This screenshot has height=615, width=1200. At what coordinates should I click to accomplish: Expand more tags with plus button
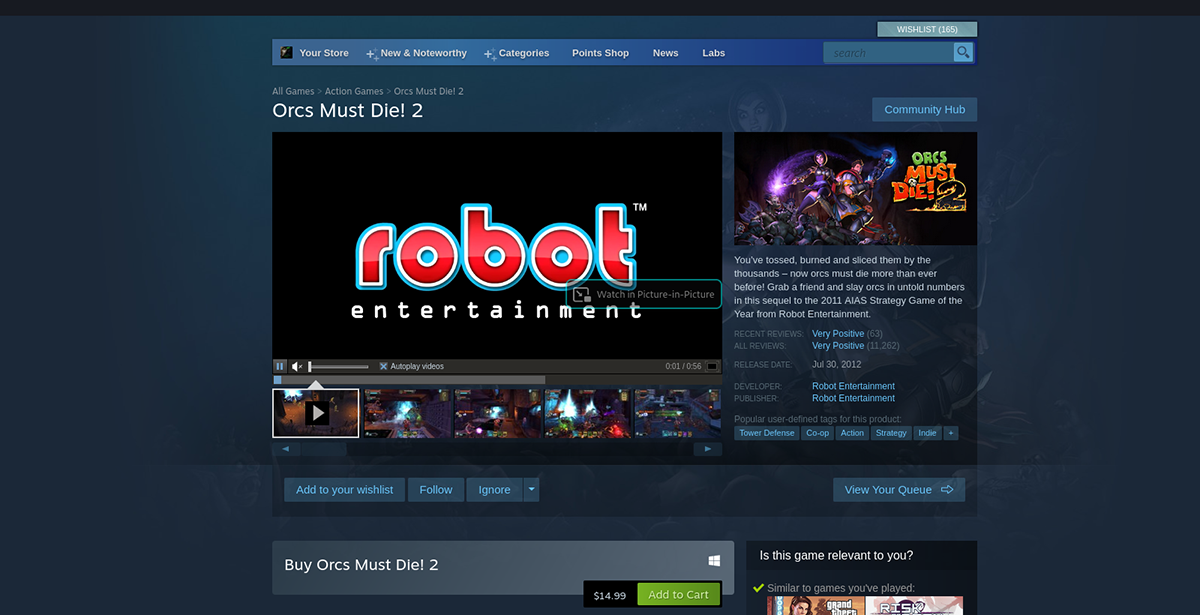(x=951, y=433)
